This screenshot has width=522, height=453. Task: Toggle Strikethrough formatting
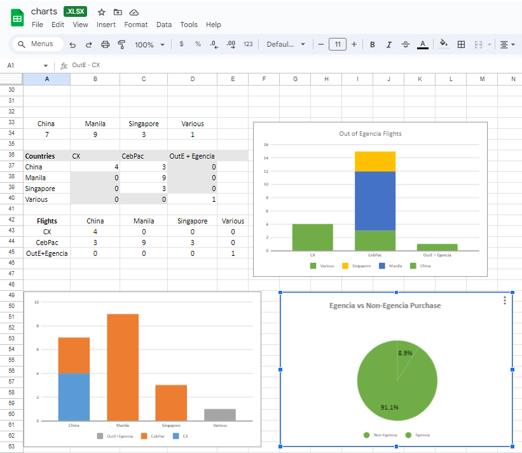(405, 44)
